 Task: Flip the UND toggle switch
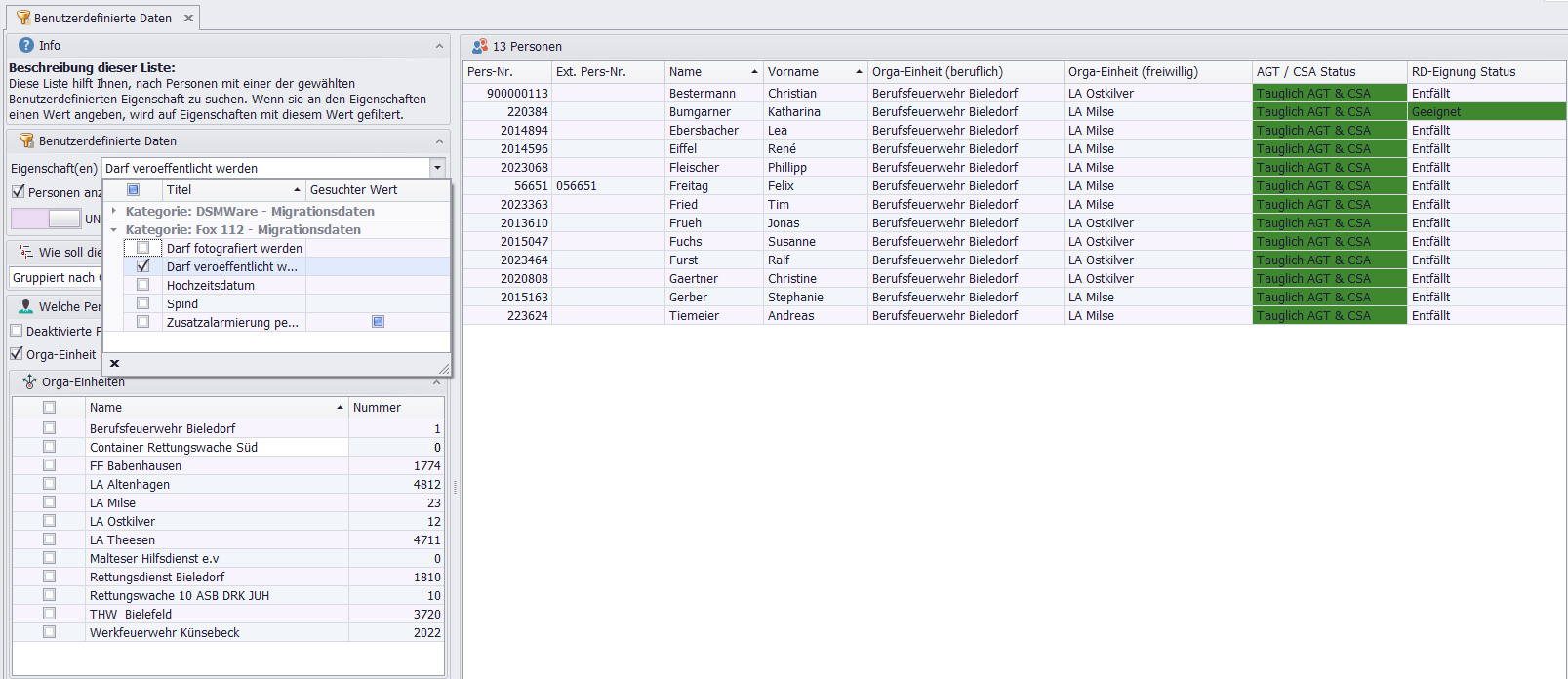[46, 219]
